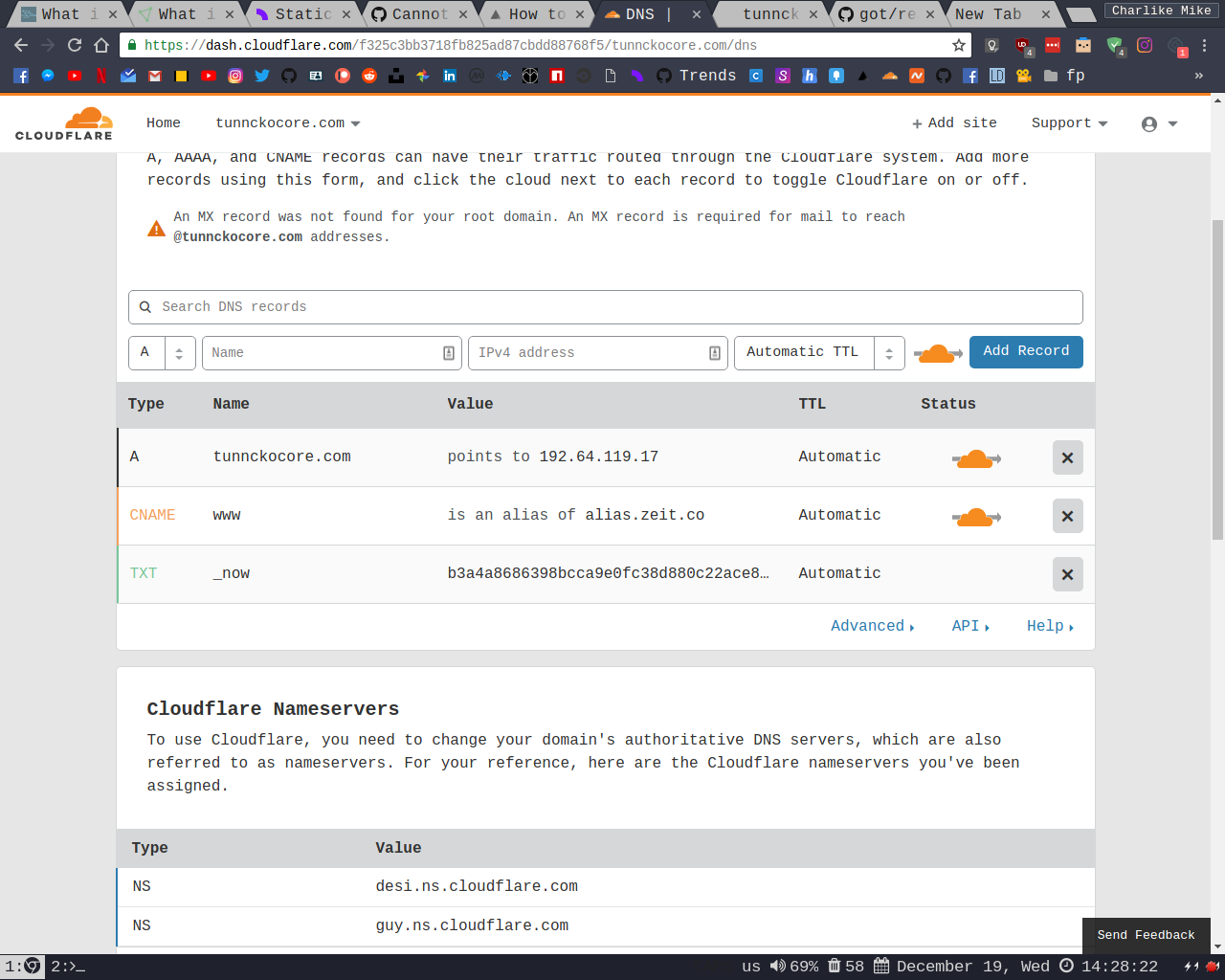Viewport: 1225px width, 980px height.
Task: Toggle proxy cloud next to Add Record form
Action: tap(936, 352)
